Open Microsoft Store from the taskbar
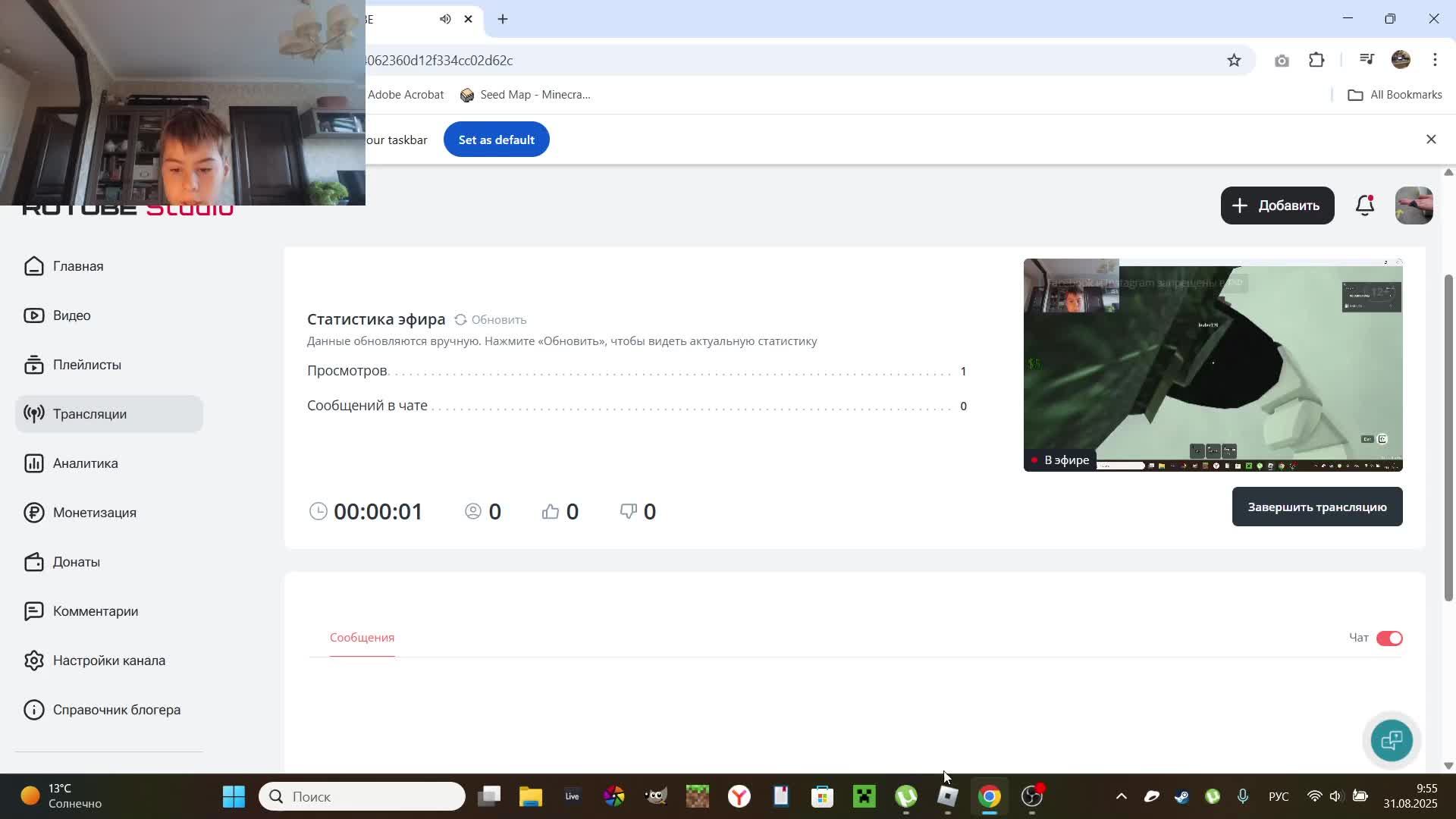This screenshot has width=1456, height=819. [x=823, y=796]
